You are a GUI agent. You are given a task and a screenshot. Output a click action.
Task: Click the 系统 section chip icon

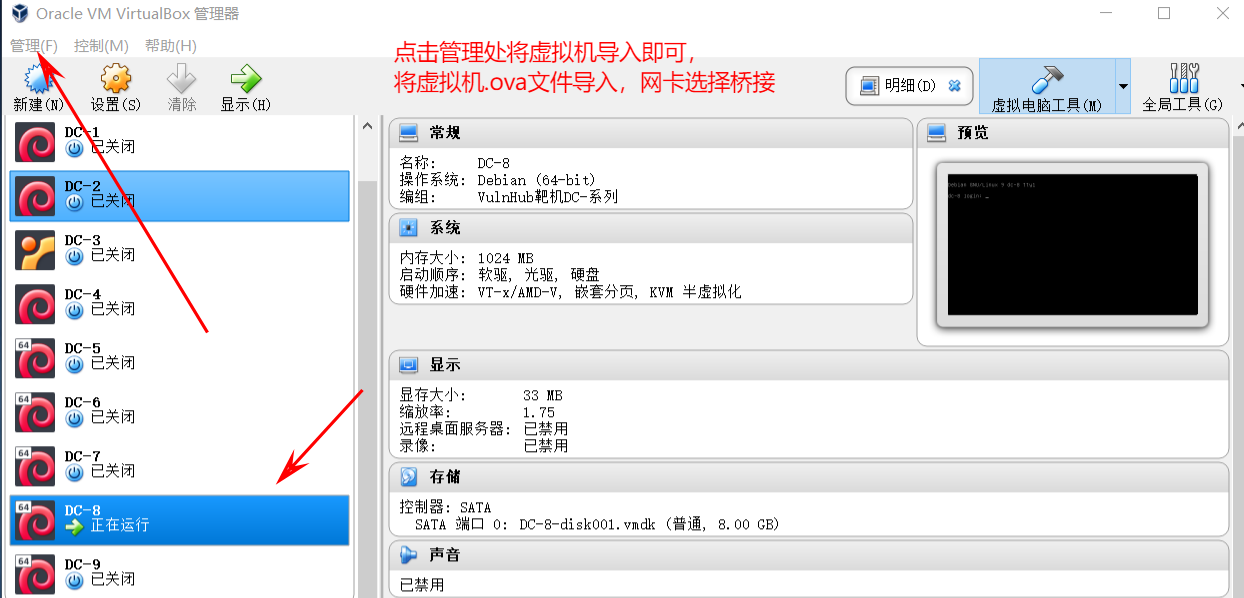click(408, 228)
